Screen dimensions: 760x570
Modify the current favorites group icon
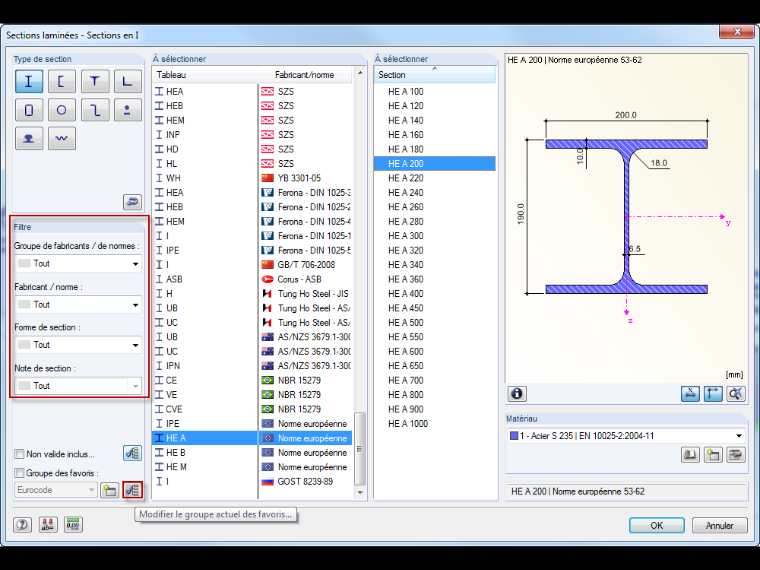click(132, 490)
